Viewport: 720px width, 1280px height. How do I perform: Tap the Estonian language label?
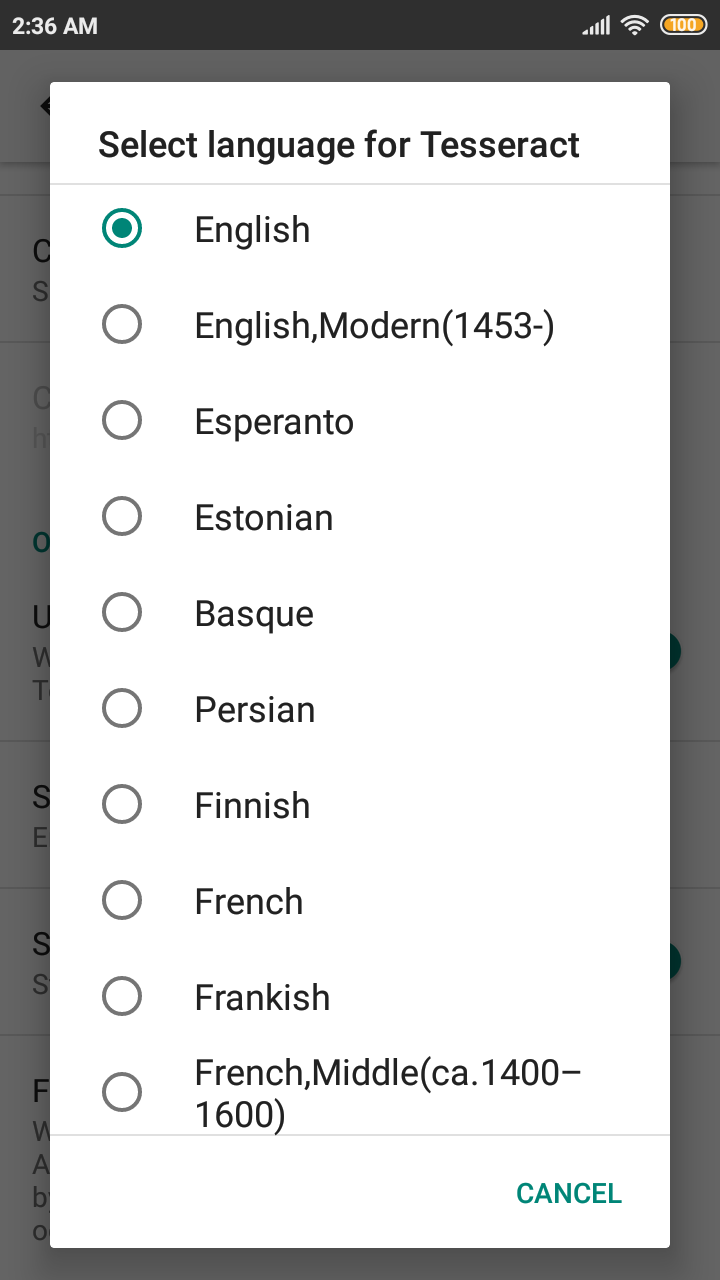tap(264, 518)
